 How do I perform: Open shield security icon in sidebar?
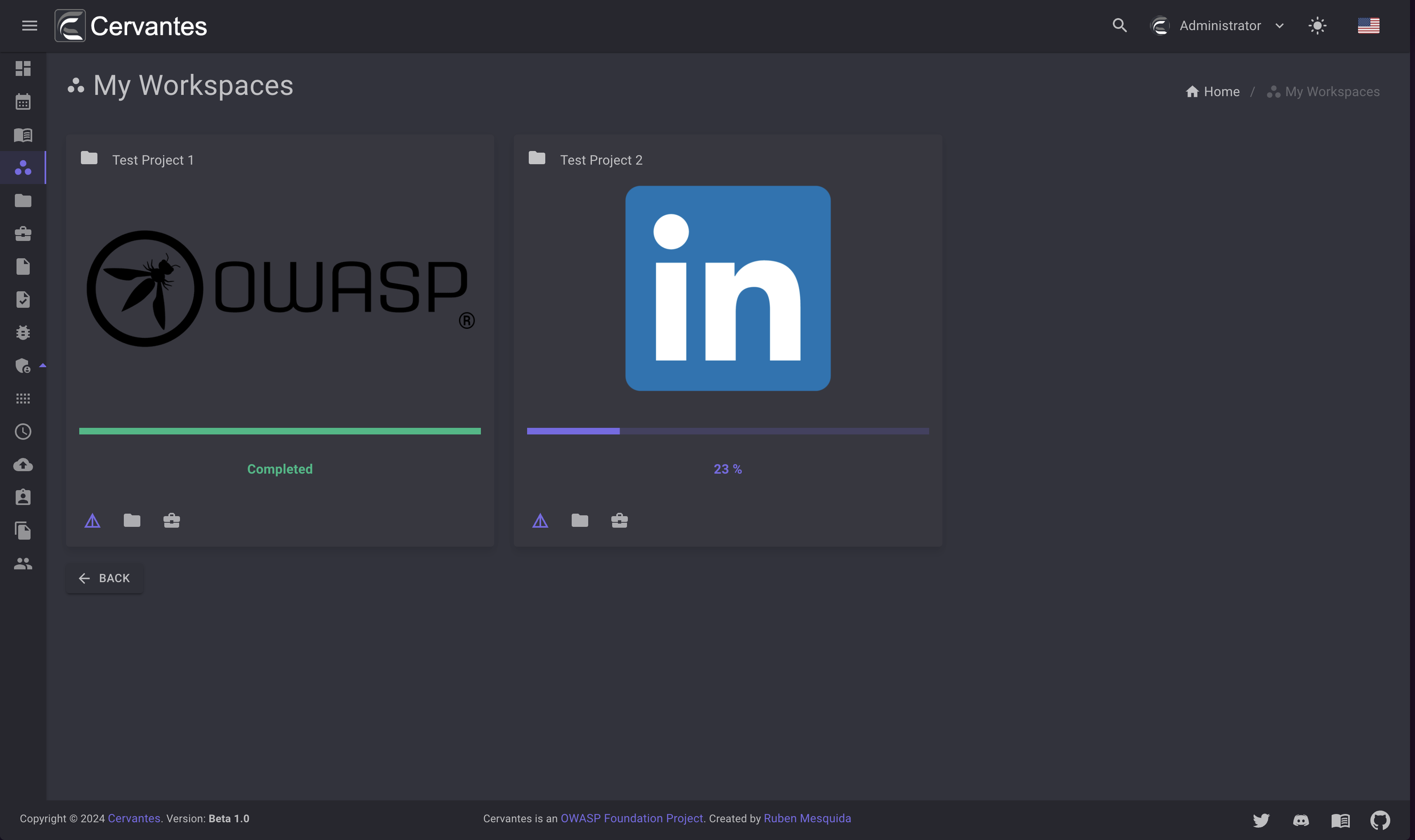point(23,366)
